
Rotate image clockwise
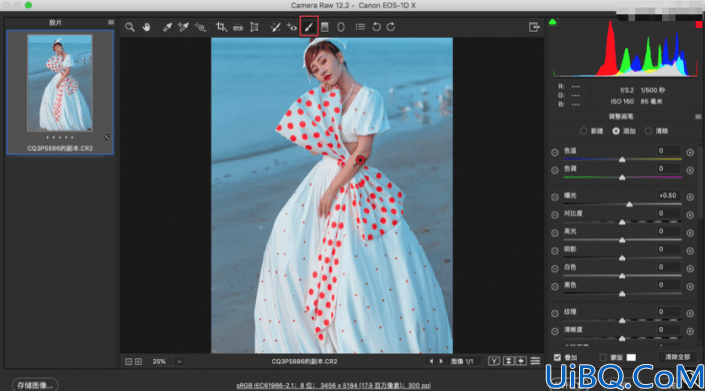coord(391,27)
